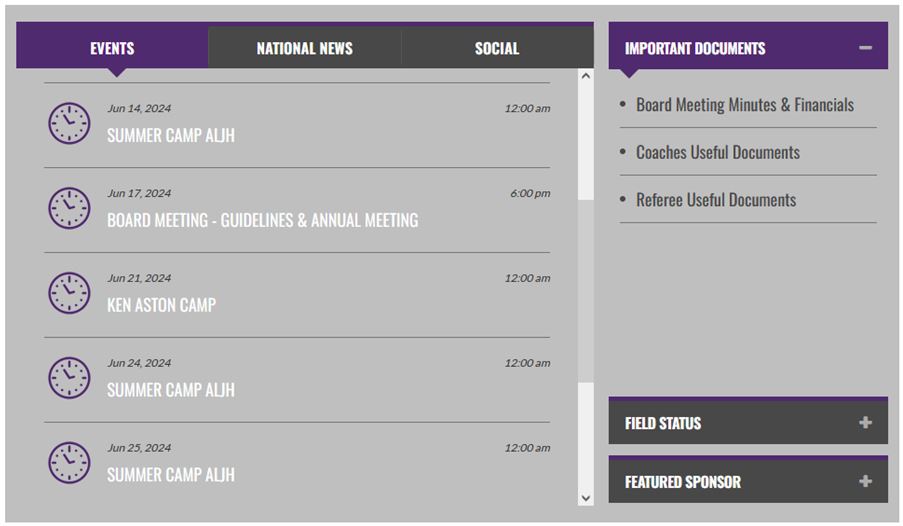This screenshot has height=526, width=903.
Task: Click the clock icon beside Board Meeting event
Action: click(69, 208)
